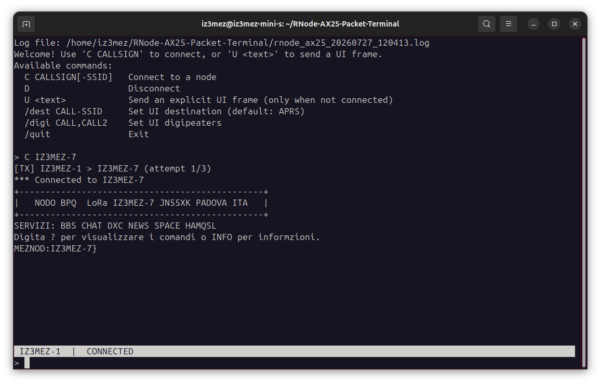
Task: Click 'CONNECTED' status in status bar
Action: [110, 351]
